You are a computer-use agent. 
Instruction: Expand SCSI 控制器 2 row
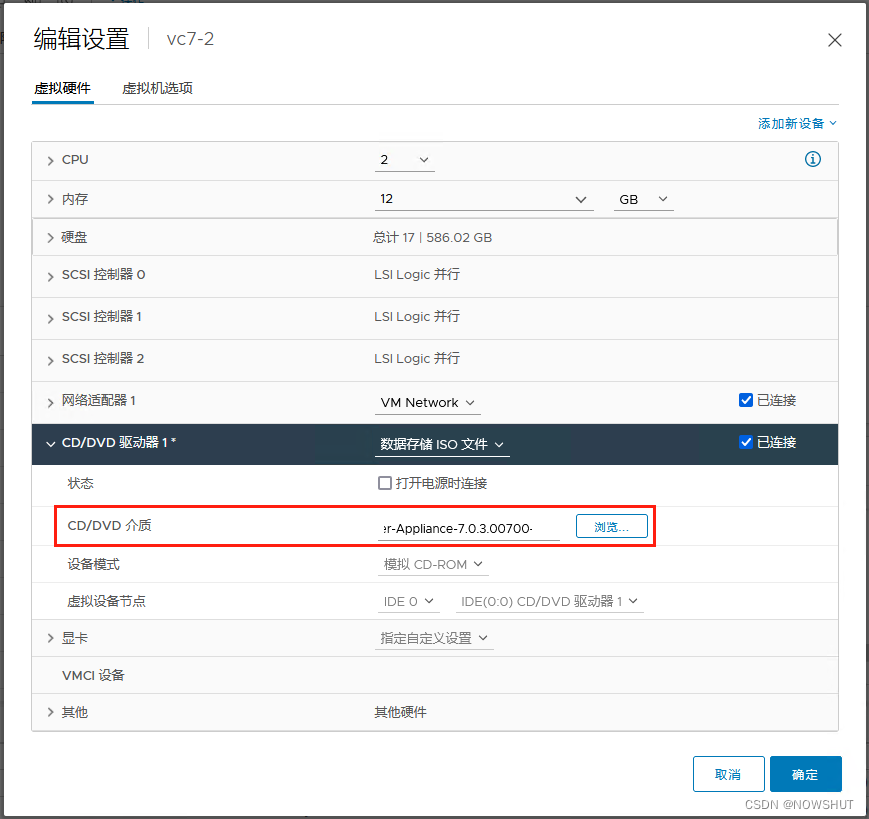point(50,360)
